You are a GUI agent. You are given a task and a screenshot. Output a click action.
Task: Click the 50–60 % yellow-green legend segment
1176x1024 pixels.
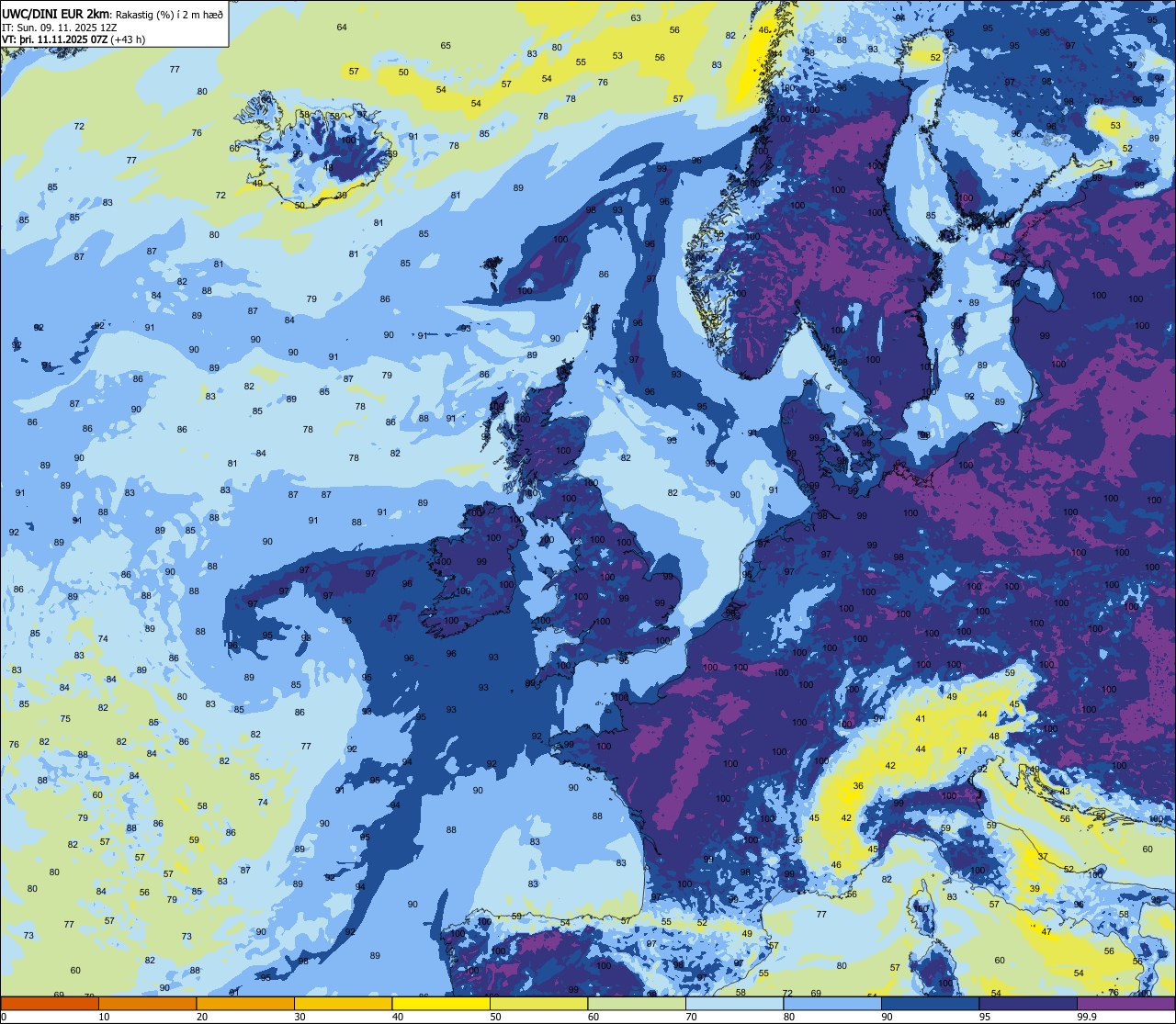tap(538, 1003)
